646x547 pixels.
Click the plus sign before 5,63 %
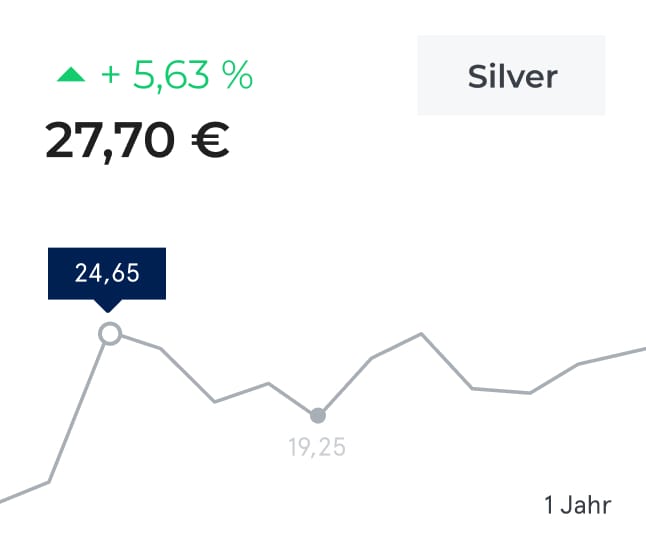[x=112, y=77]
